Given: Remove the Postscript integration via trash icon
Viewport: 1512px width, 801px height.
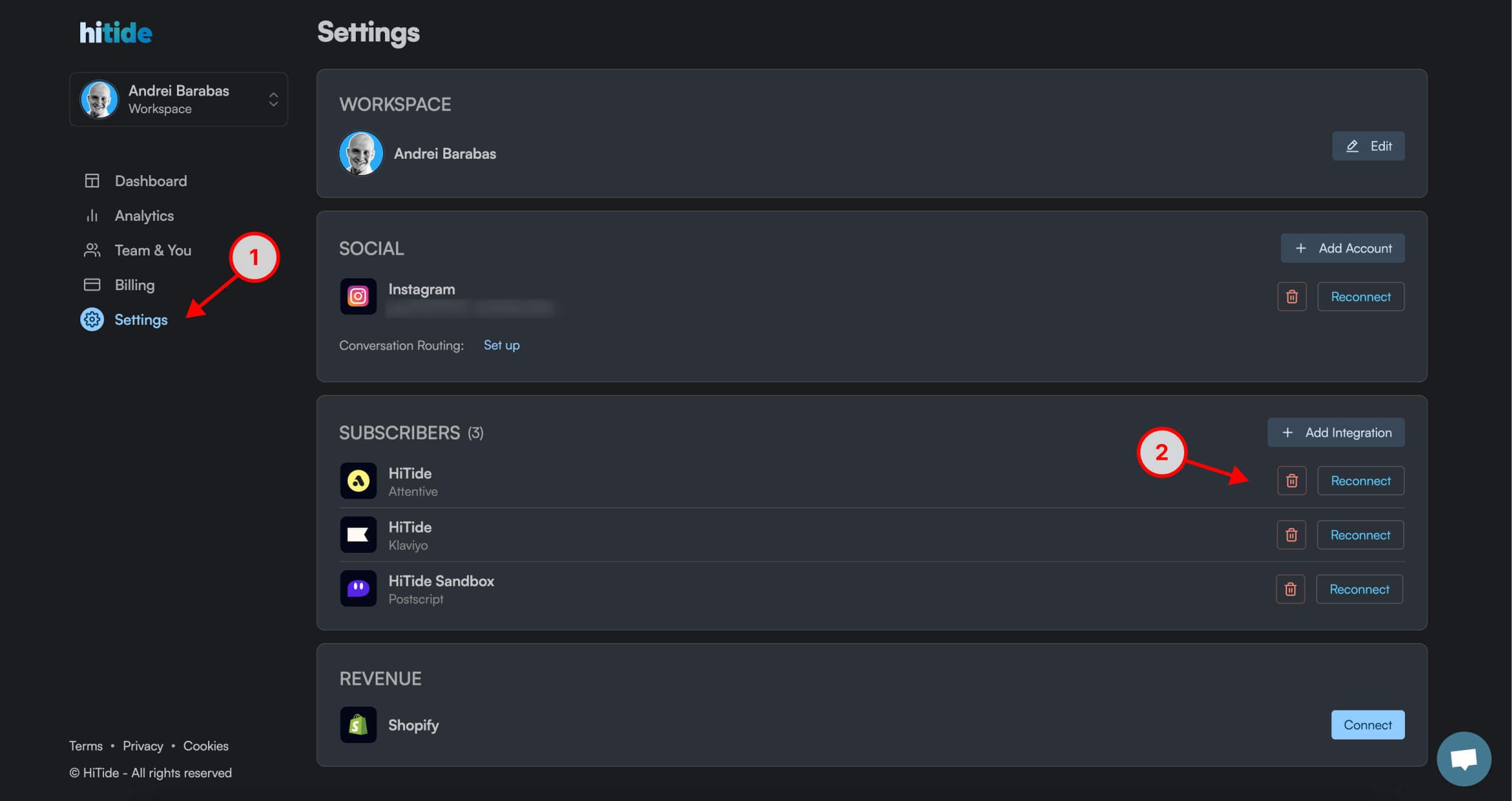Looking at the screenshot, I should pyautogui.click(x=1290, y=589).
